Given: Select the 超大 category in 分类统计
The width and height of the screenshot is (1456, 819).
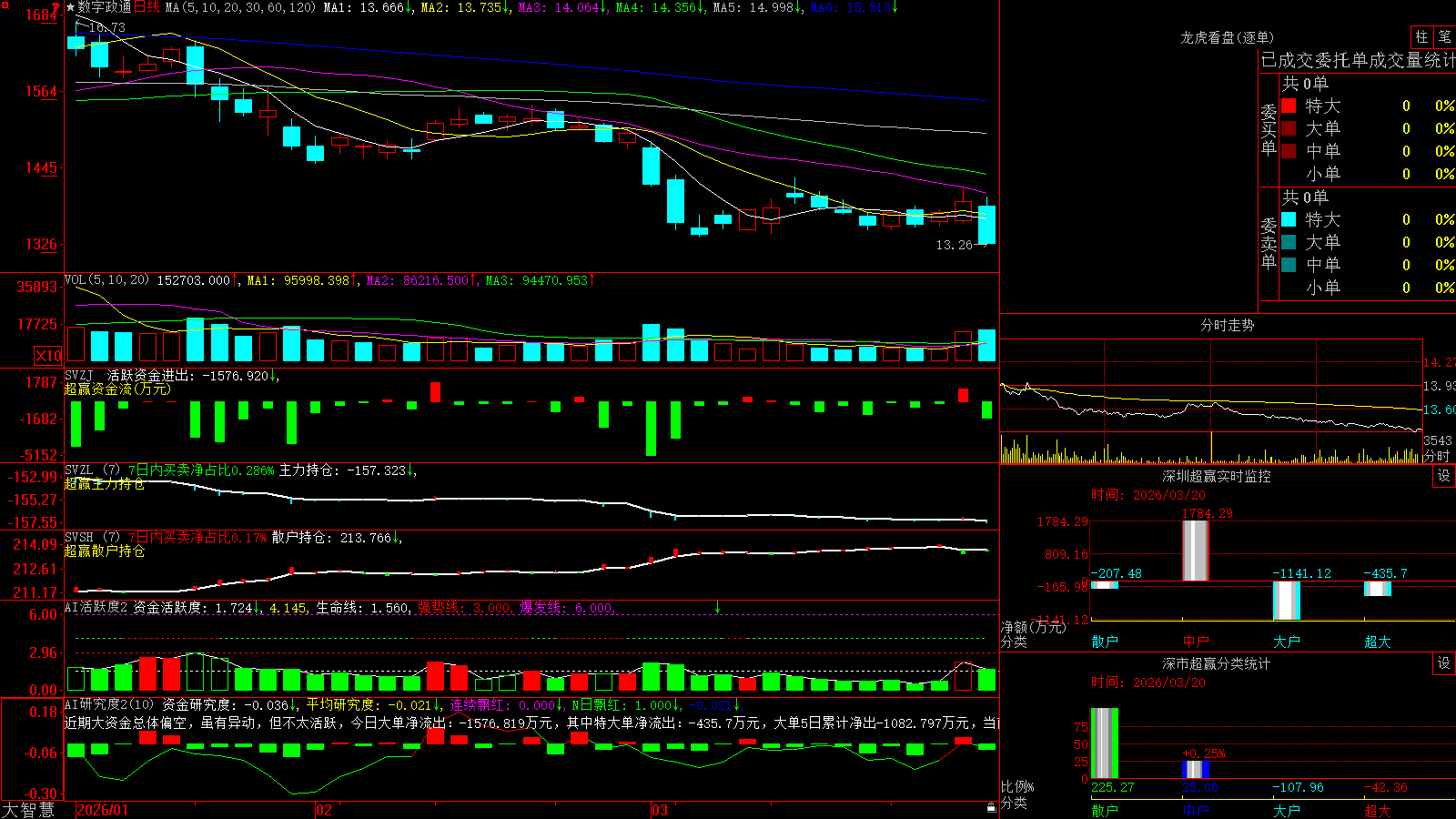Looking at the screenshot, I should pos(1378,811).
